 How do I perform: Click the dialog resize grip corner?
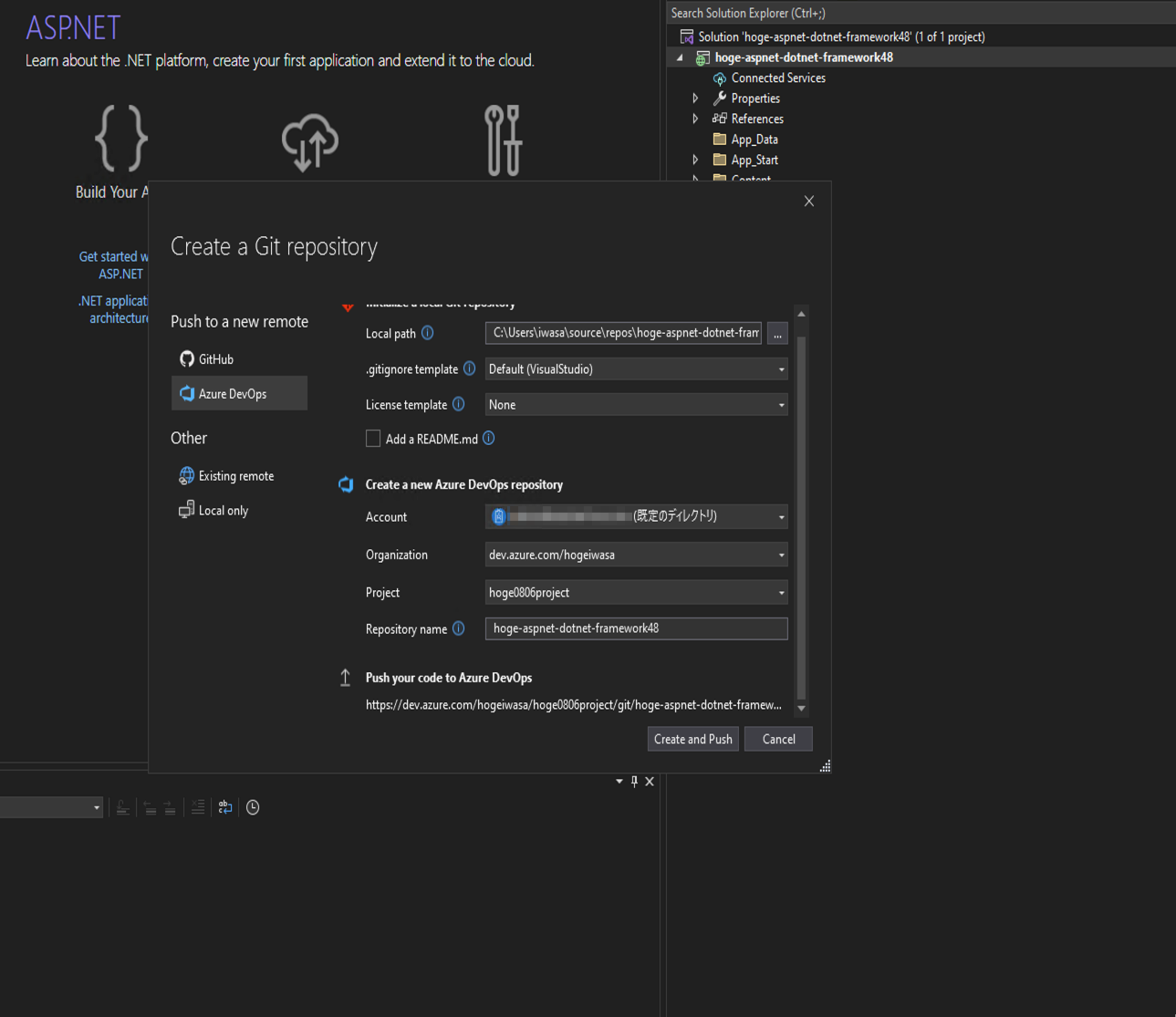(825, 767)
